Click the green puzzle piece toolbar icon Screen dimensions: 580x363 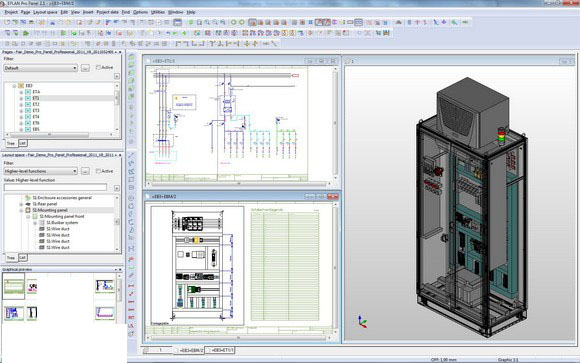tap(26, 33)
